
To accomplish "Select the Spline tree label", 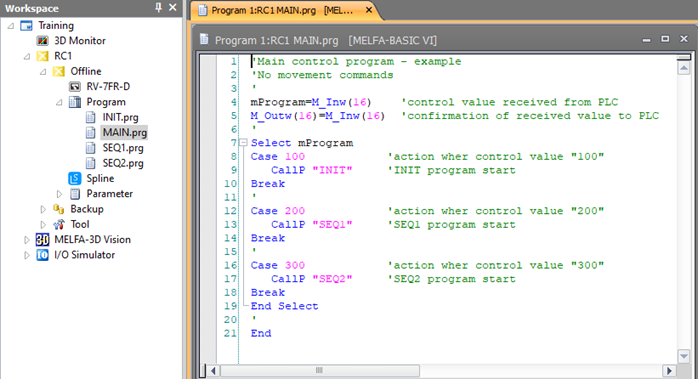I will click(100, 178).
